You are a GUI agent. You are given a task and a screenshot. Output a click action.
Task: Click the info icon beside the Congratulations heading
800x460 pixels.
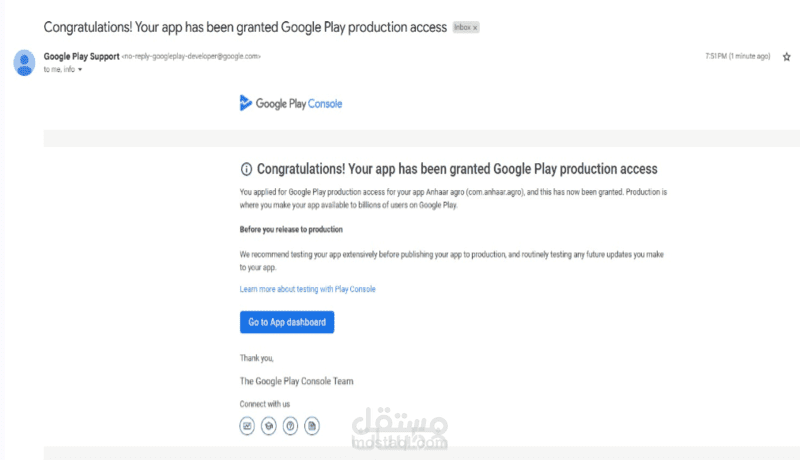click(x=246, y=169)
